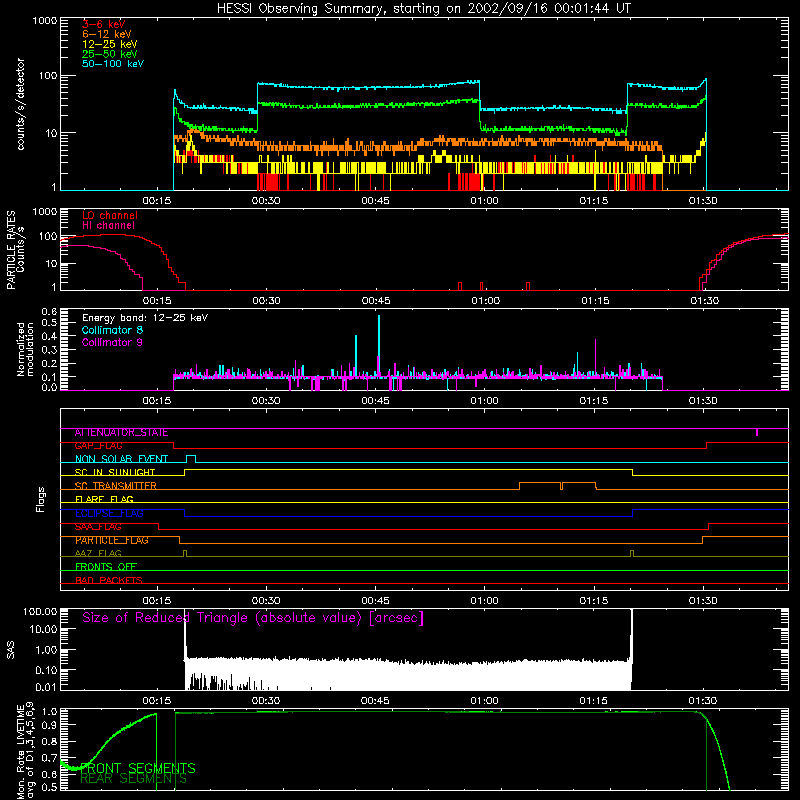Click the PARTICLE_FLAG label

point(112,540)
